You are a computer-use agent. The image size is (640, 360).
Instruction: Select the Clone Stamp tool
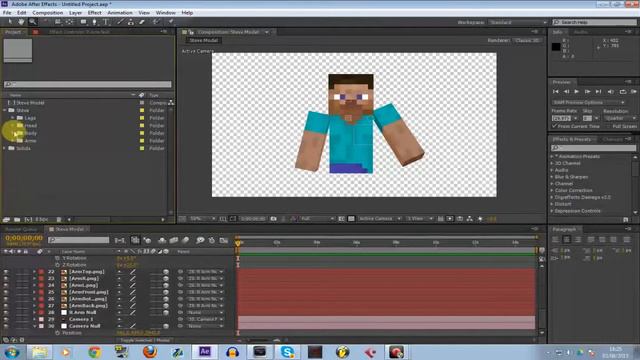tap(131, 22)
